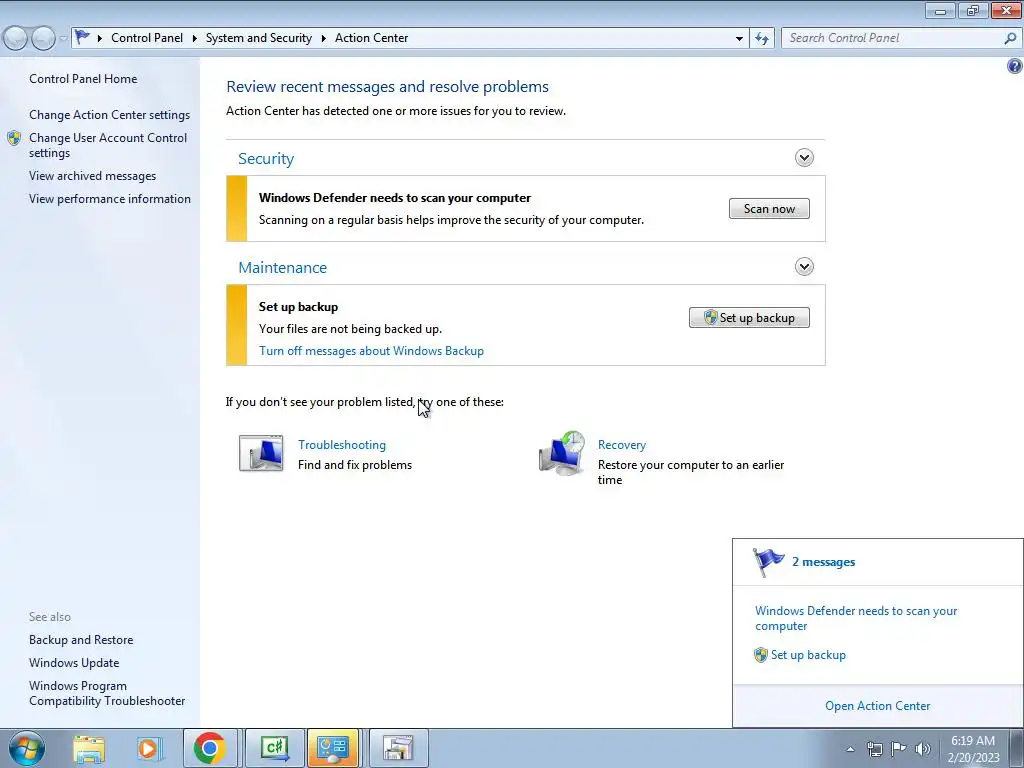The width and height of the screenshot is (1024, 768).
Task: Collapse the Security section chevron
Action: tap(804, 157)
